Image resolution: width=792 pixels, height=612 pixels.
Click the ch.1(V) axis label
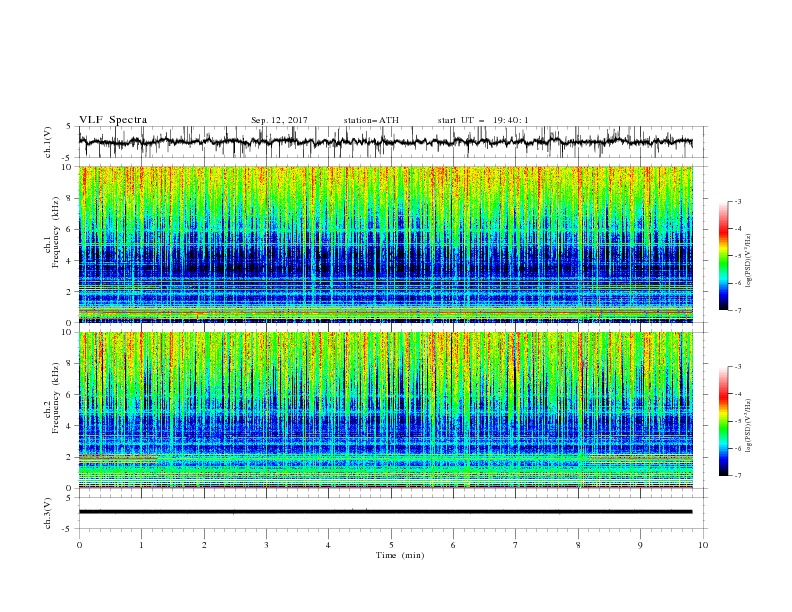48,142
